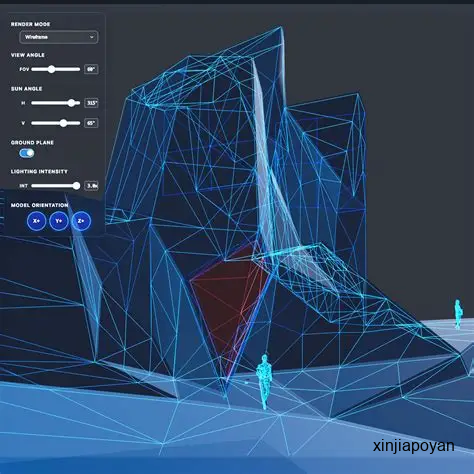
Task: Click the FOV slider handle
Action: tap(51, 69)
